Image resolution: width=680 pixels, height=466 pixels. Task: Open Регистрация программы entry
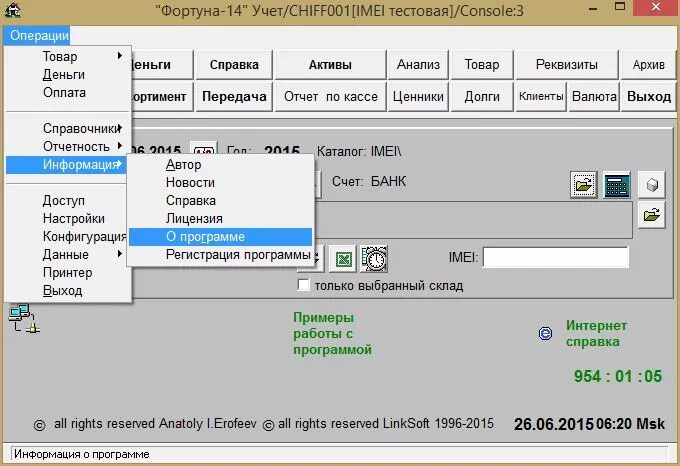click(220, 254)
